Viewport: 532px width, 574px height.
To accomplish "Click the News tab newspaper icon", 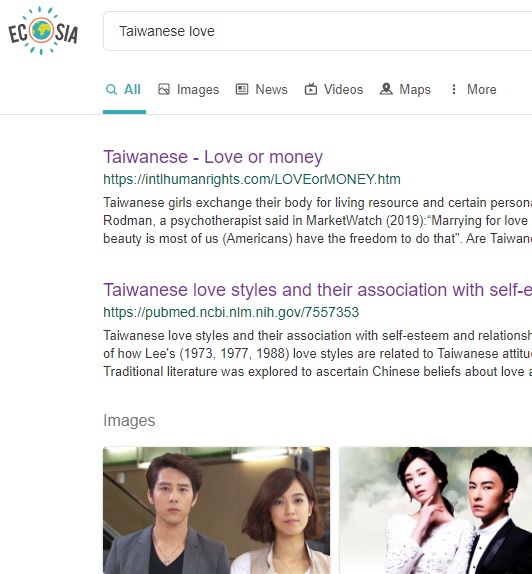I will point(242,89).
